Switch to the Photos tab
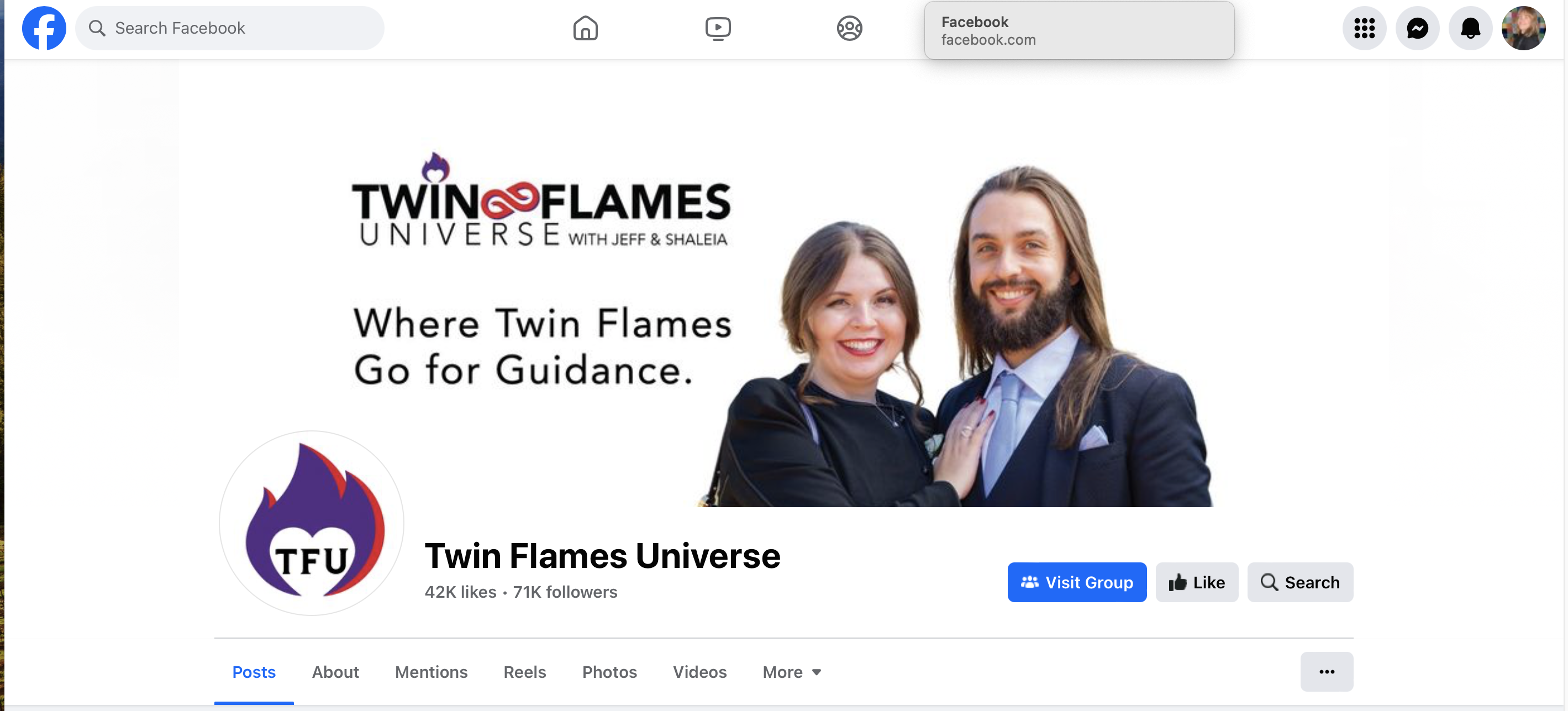Image resolution: width=1568 pixels, height=711 pixels. tap(609, 671)
